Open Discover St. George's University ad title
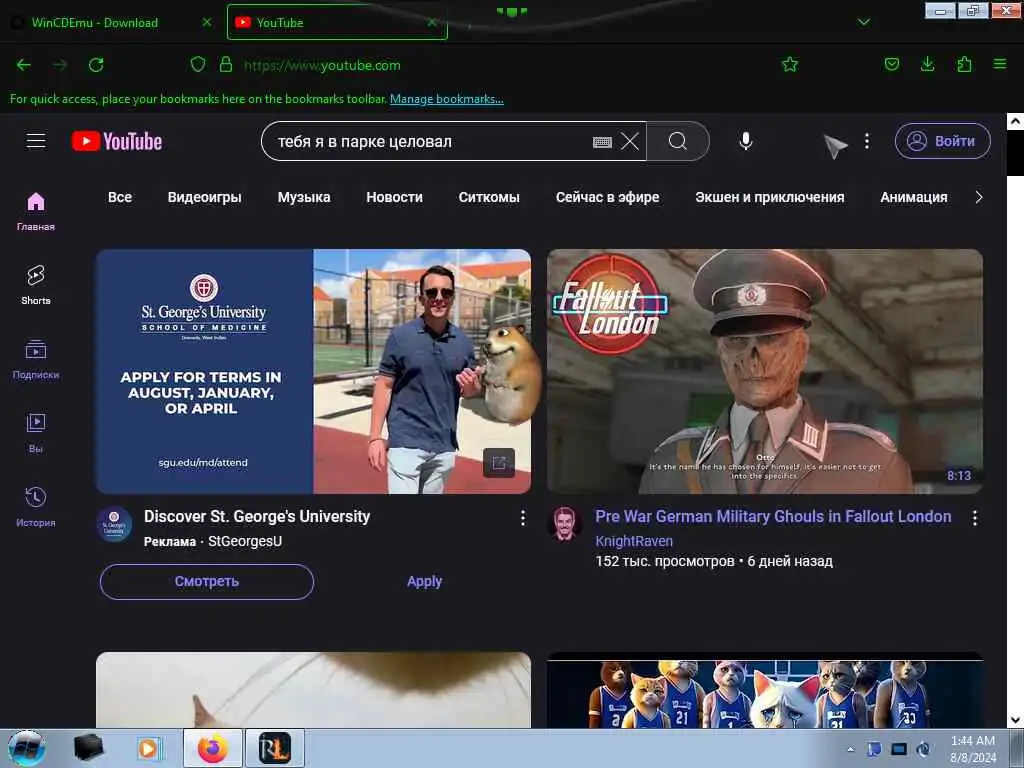 257,517
